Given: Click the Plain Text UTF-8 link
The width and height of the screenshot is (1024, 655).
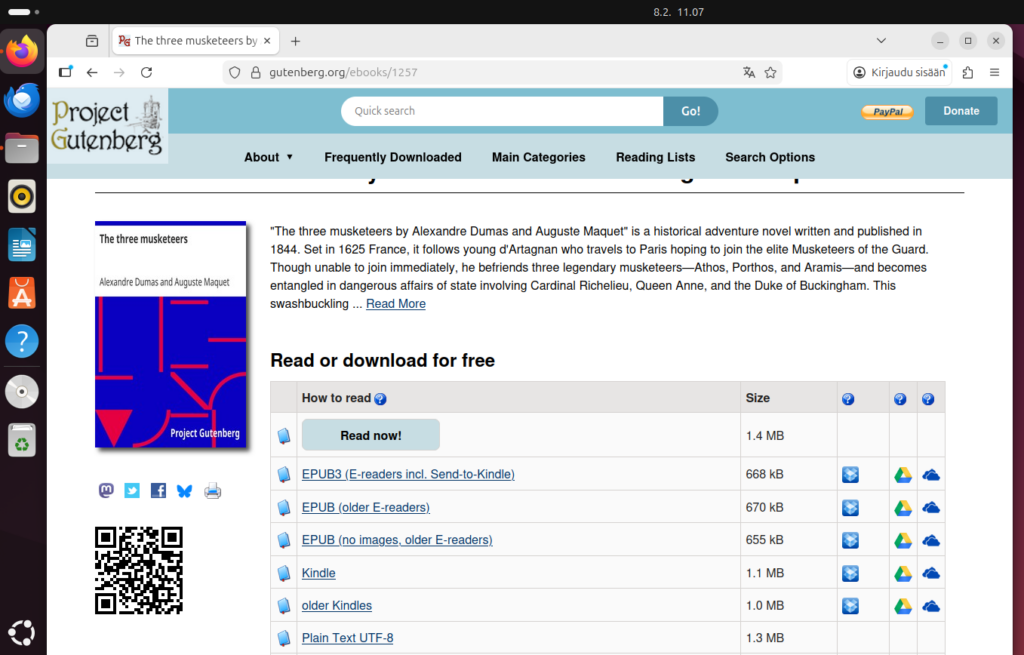Looking at the screenshot, I should (x=347, y=638).
